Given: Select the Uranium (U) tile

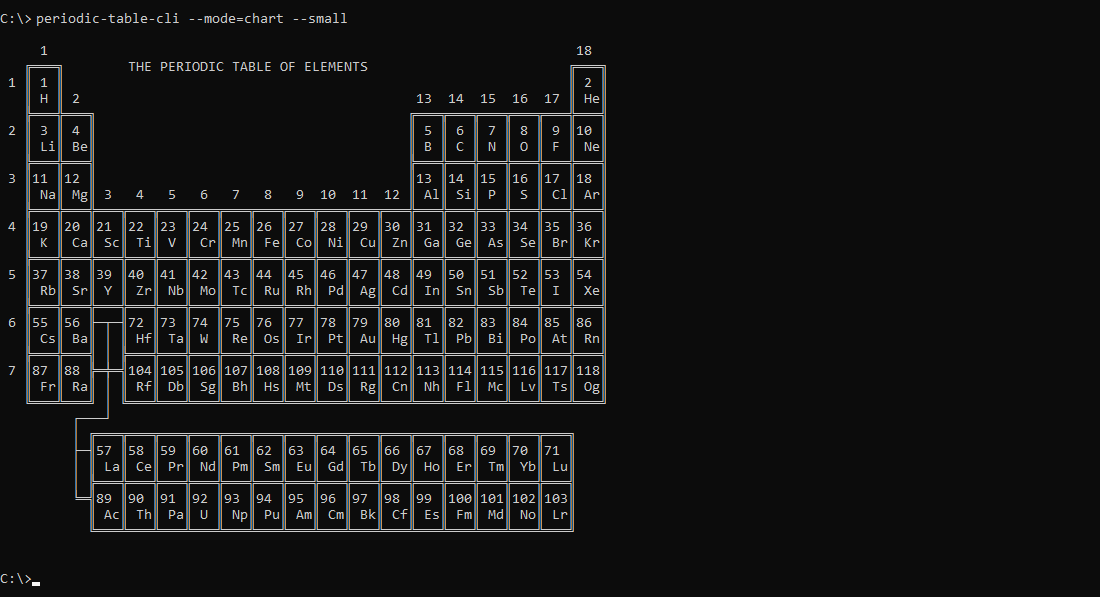Looking at the screenshot, I should (x=203, y=508).
